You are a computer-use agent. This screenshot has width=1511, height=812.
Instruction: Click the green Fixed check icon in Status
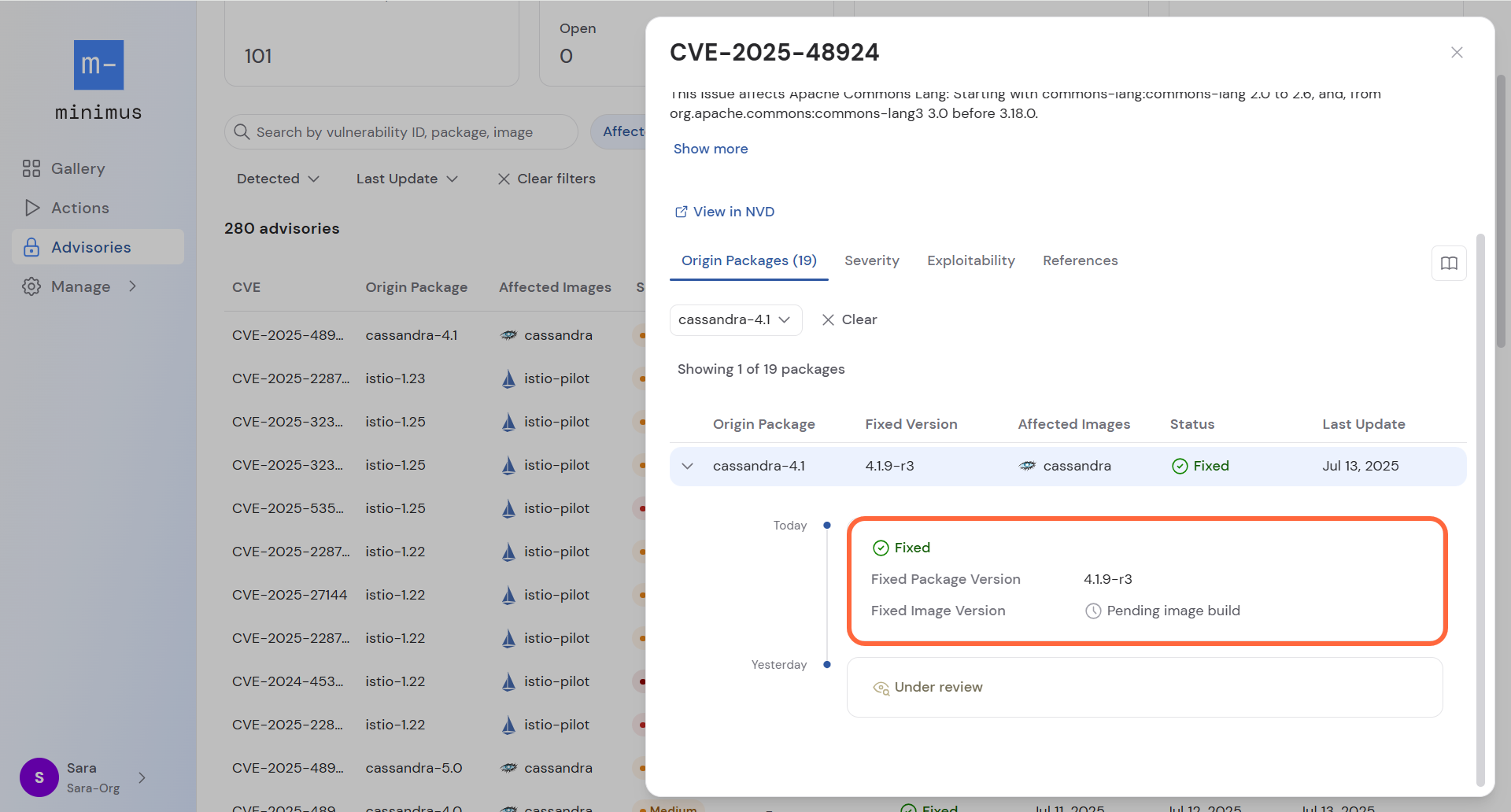click(1180, 466)
